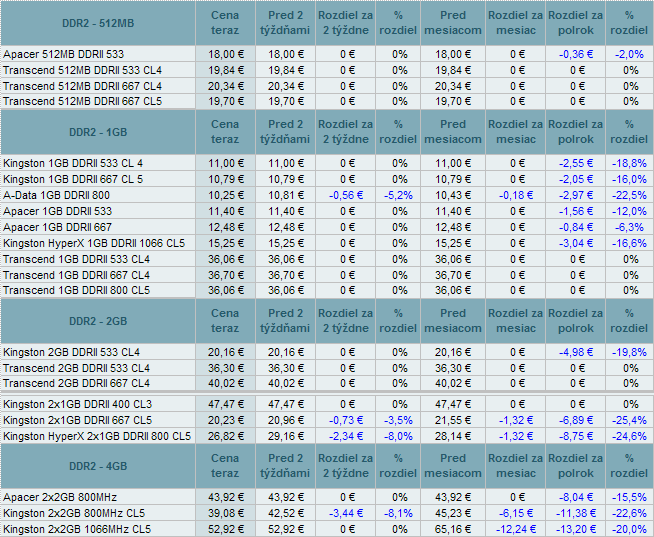Click the -0,73 € two-week difference value
Screen dimensions: 654x537
(346, 420)
